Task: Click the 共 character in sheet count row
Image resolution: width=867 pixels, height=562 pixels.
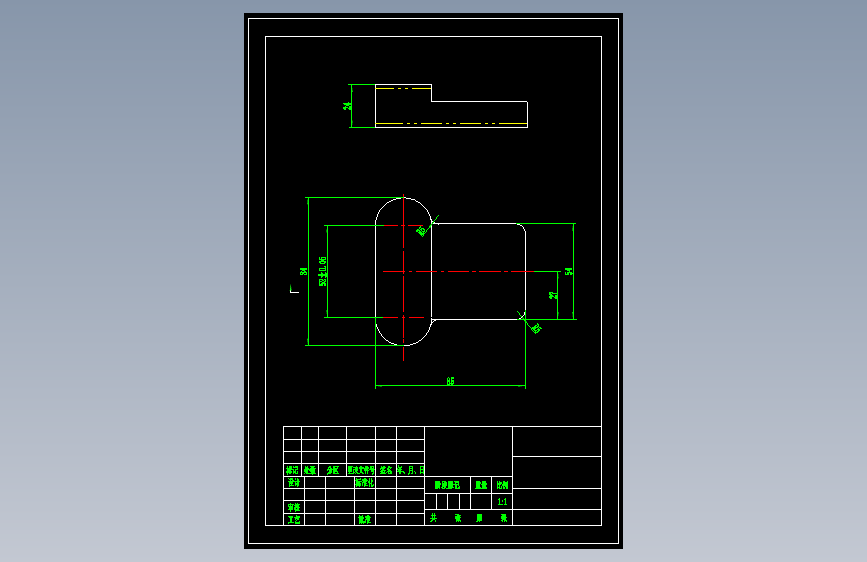Action: point(434,518)
